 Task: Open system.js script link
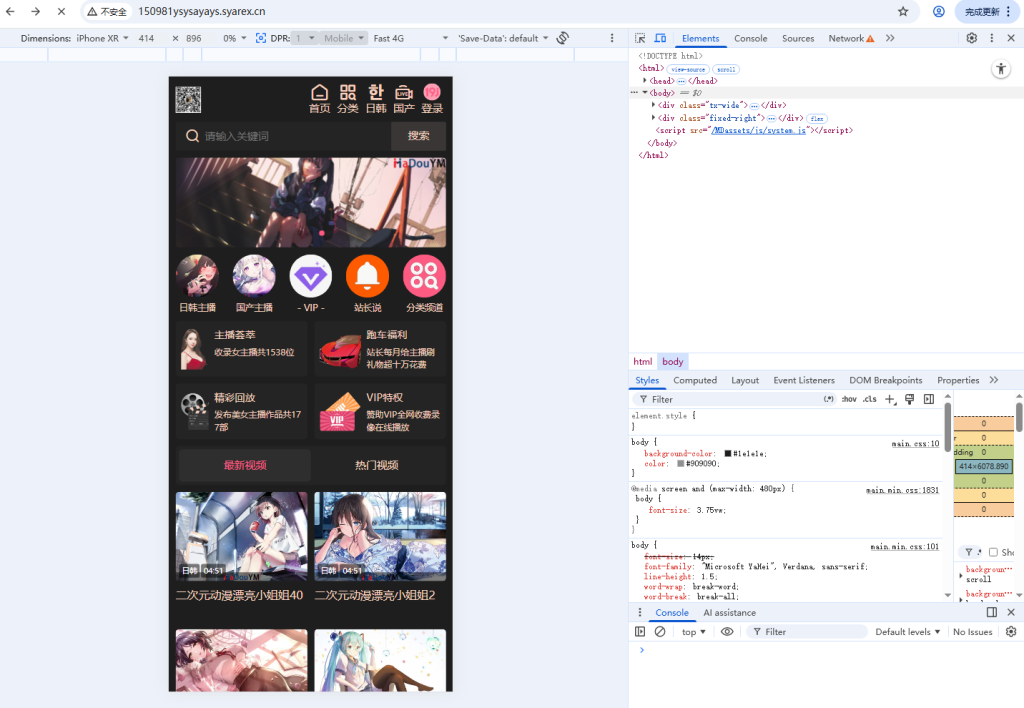(x=758, y=130)
